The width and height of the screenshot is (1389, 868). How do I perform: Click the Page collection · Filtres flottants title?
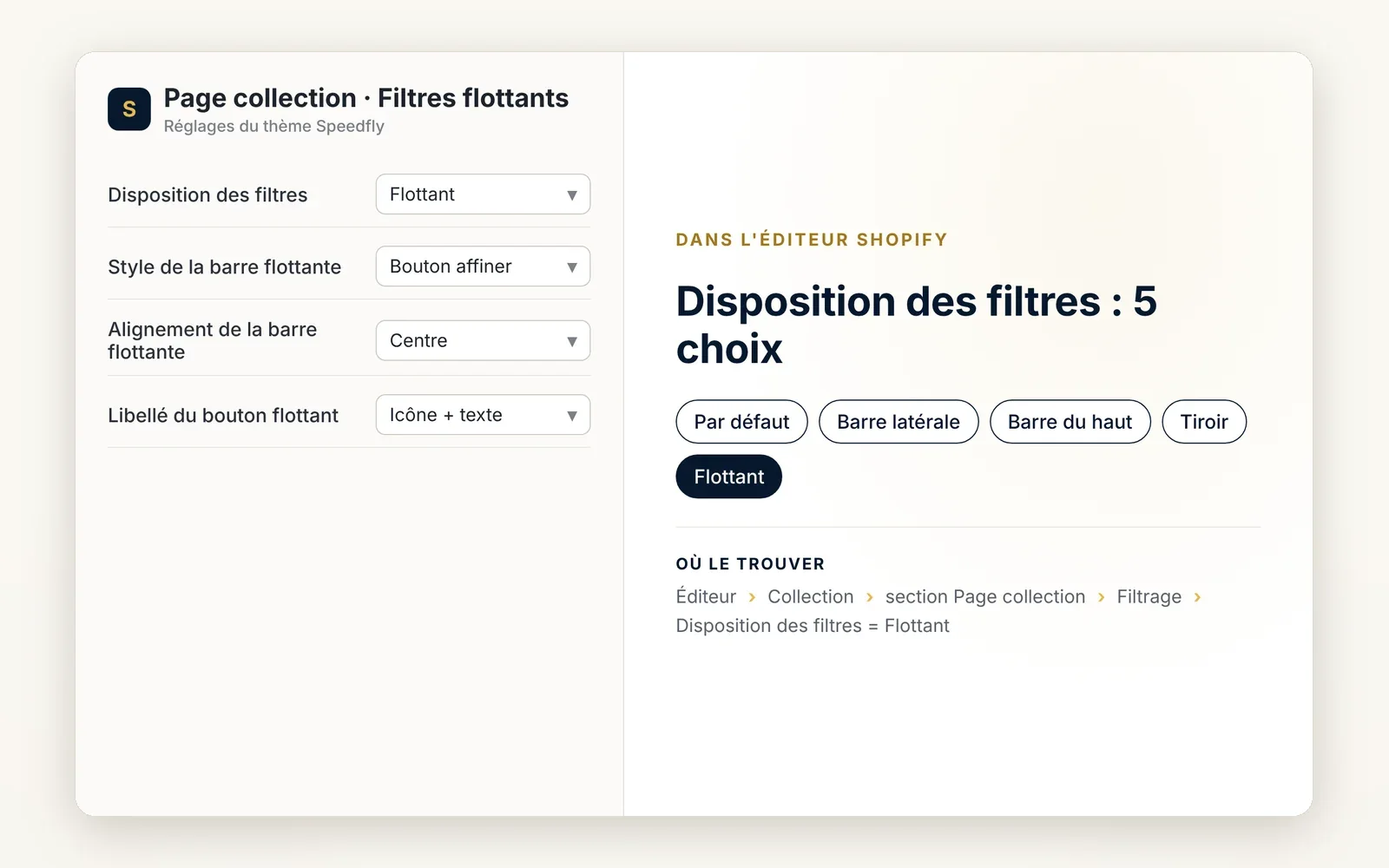coord(366,98)
